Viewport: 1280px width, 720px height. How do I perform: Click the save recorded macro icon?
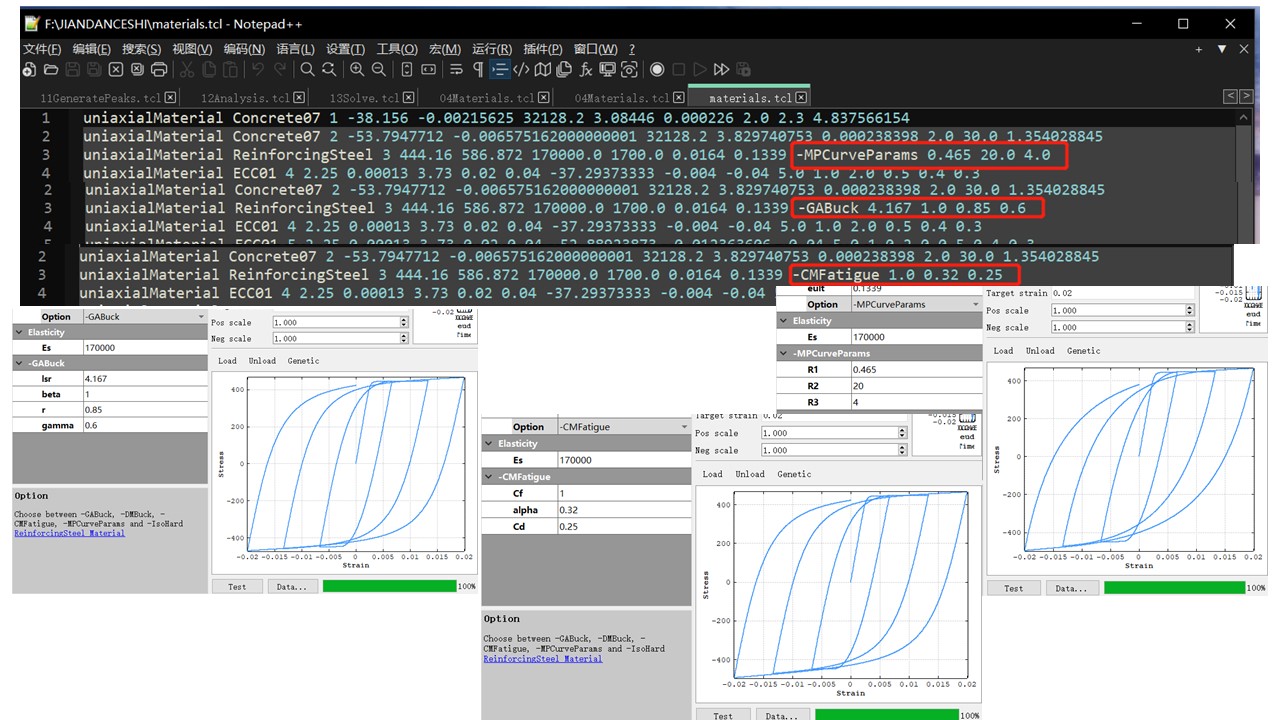745,69
